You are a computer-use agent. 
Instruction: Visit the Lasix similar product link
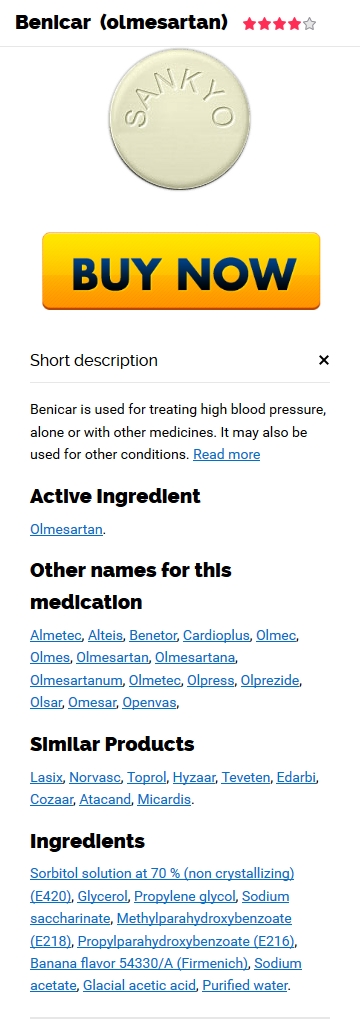tap(46, 777)
